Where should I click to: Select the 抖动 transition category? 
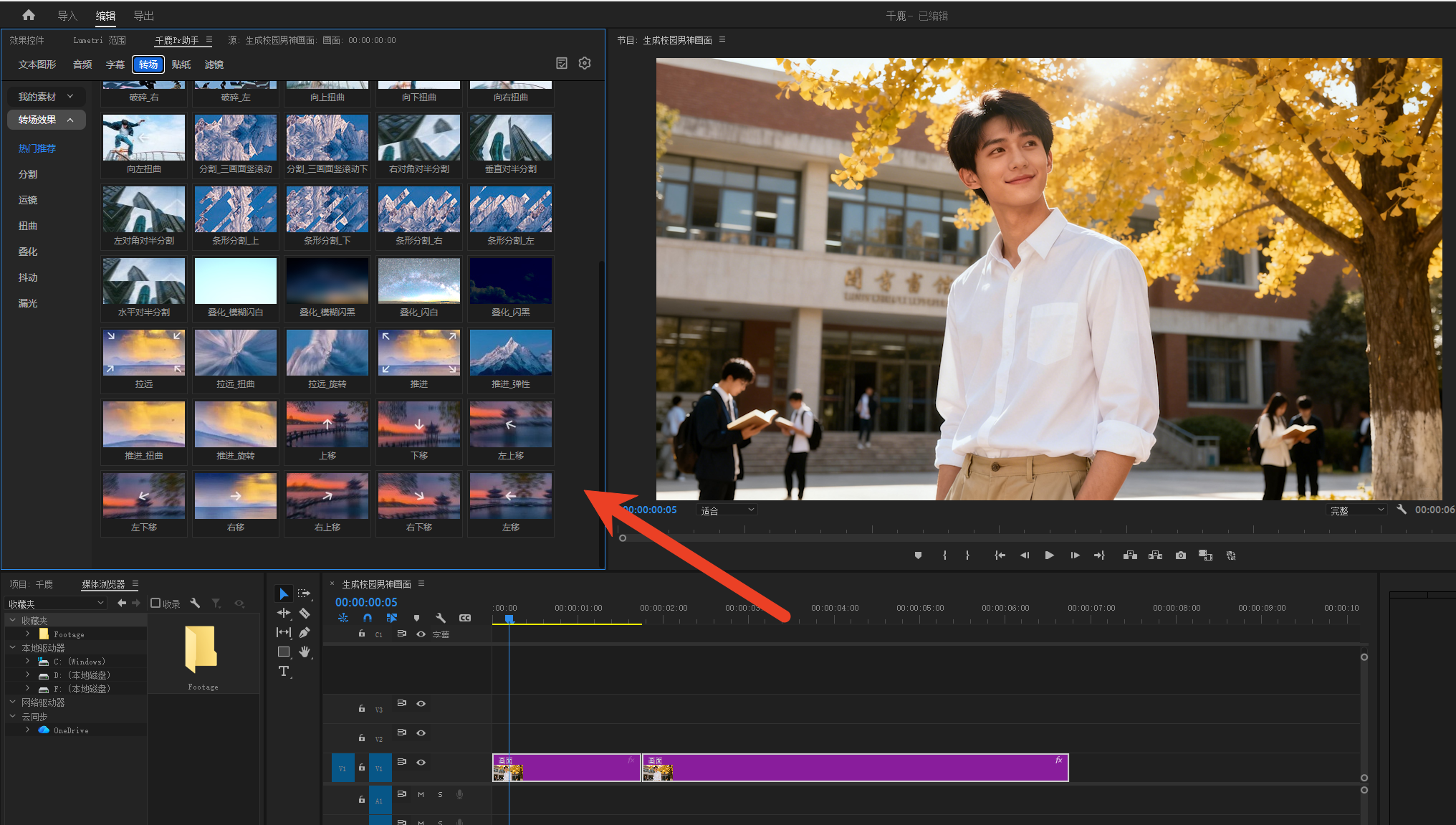click(x=28, y=277)
